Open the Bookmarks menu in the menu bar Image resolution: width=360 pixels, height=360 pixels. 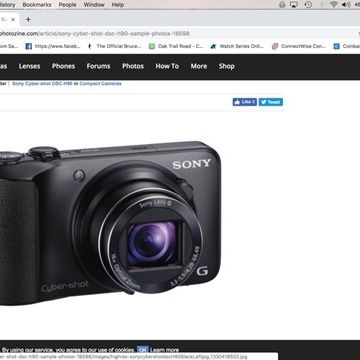point(37,5)
